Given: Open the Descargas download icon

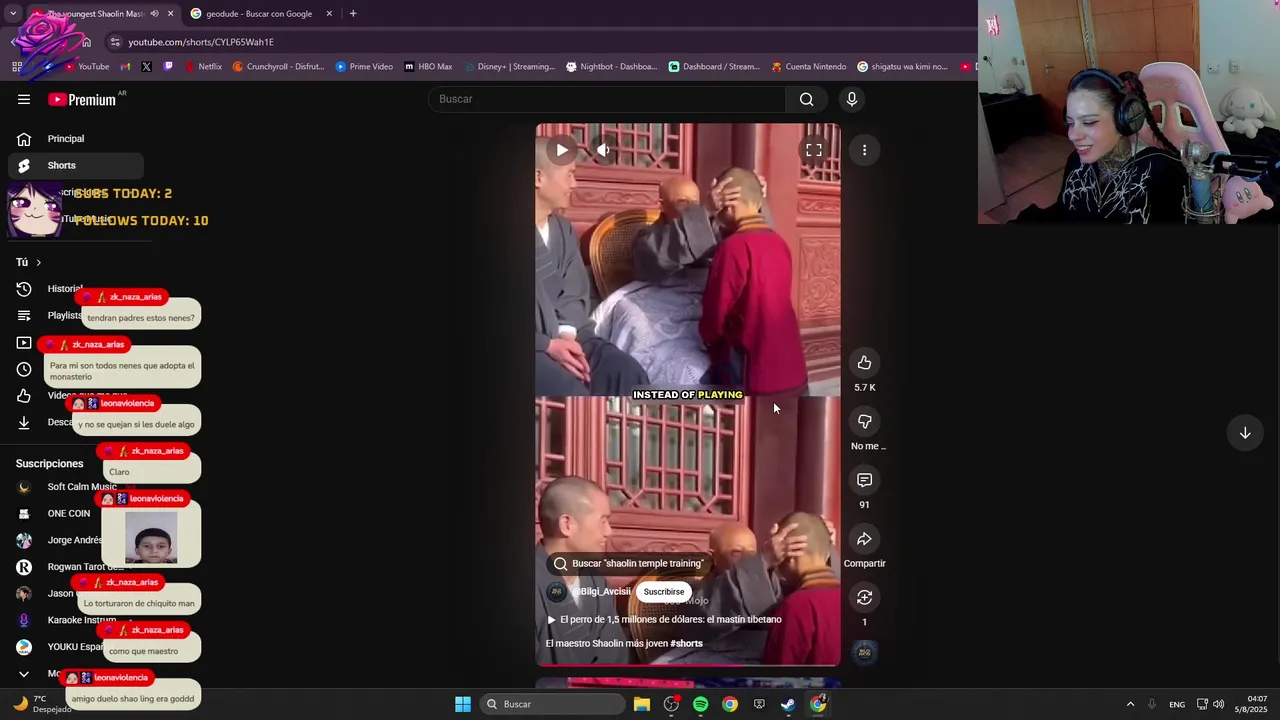Looking at the screenshot, I should 24,422.
